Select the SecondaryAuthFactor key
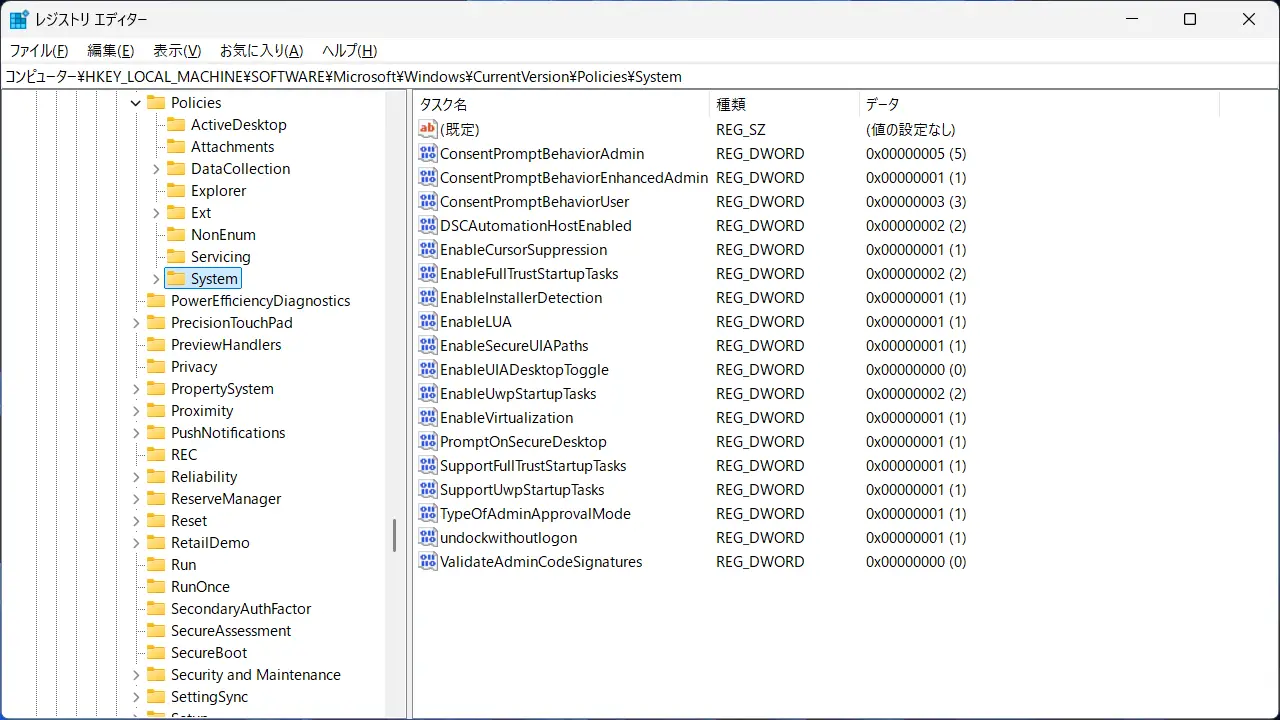1280x720 pixels. [x=241, y=609]
